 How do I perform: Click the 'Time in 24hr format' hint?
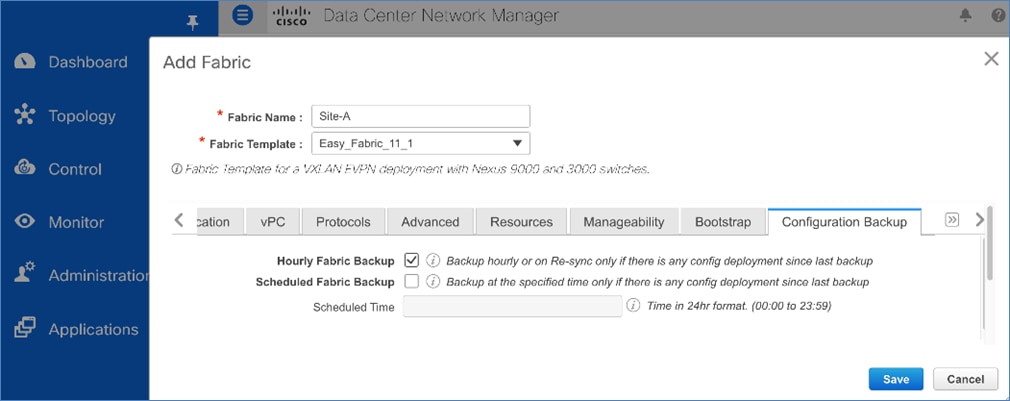[739, 306]
